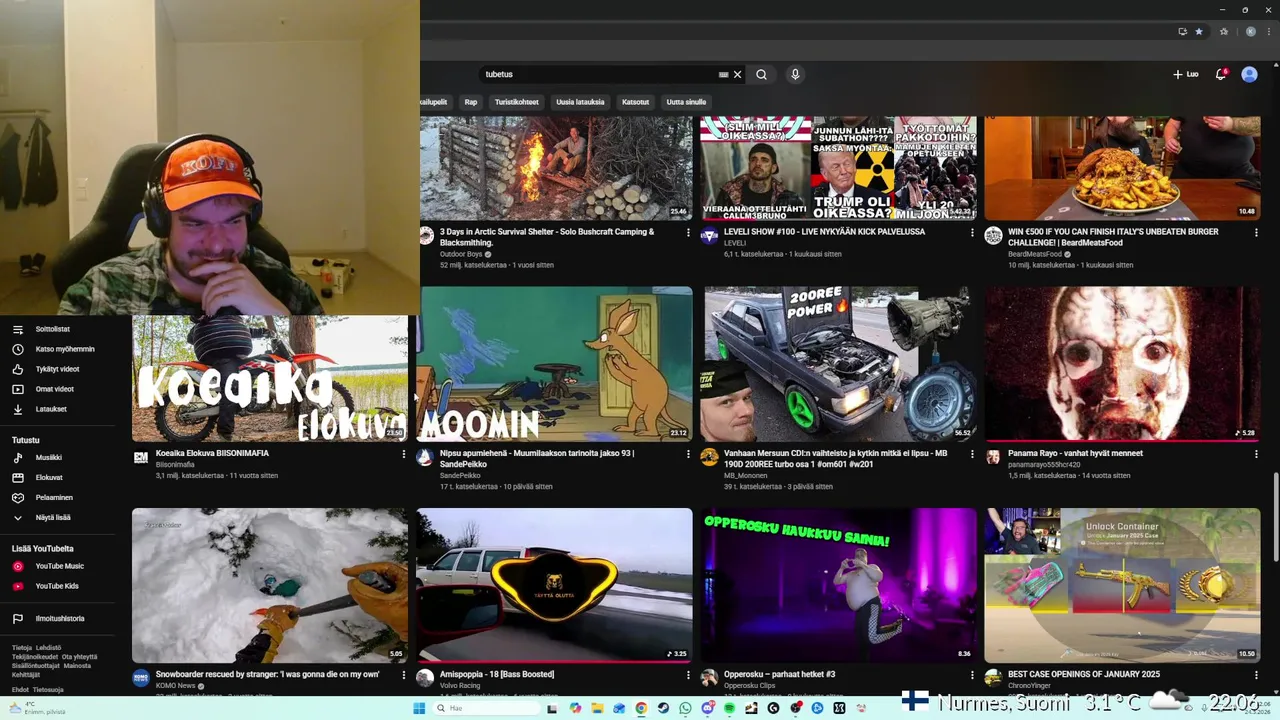Viewport: 1280px width, 720px height.
Task: Click the Tietoja footer link
Action: [22, 647]
